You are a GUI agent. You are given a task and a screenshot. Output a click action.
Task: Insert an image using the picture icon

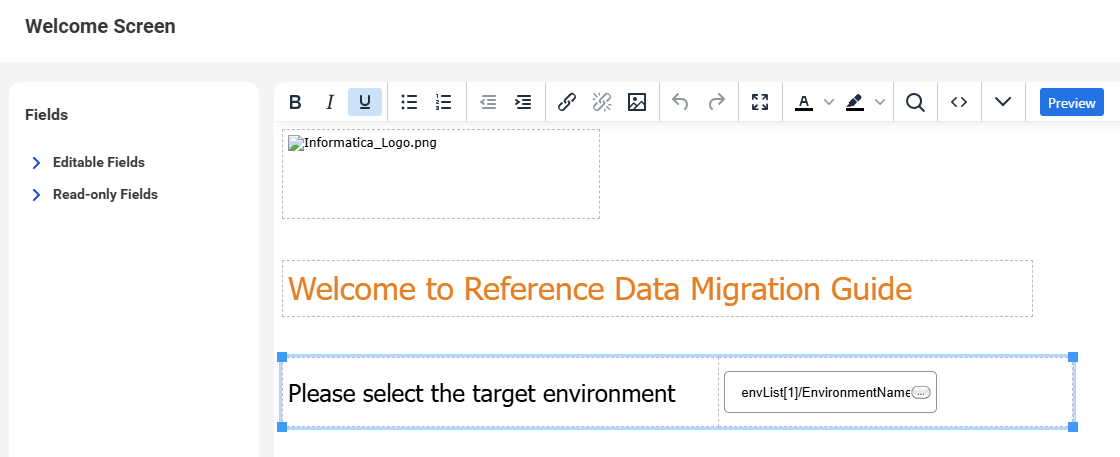(636, 103)
